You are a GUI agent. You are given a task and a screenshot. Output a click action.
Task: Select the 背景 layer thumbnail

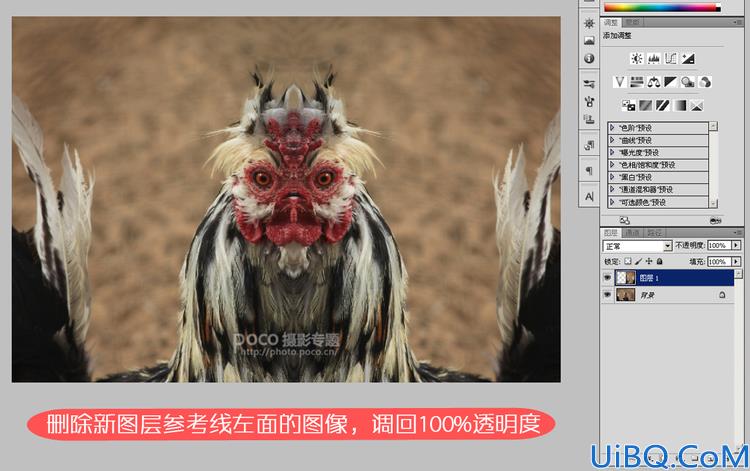[x=625, y=295]
